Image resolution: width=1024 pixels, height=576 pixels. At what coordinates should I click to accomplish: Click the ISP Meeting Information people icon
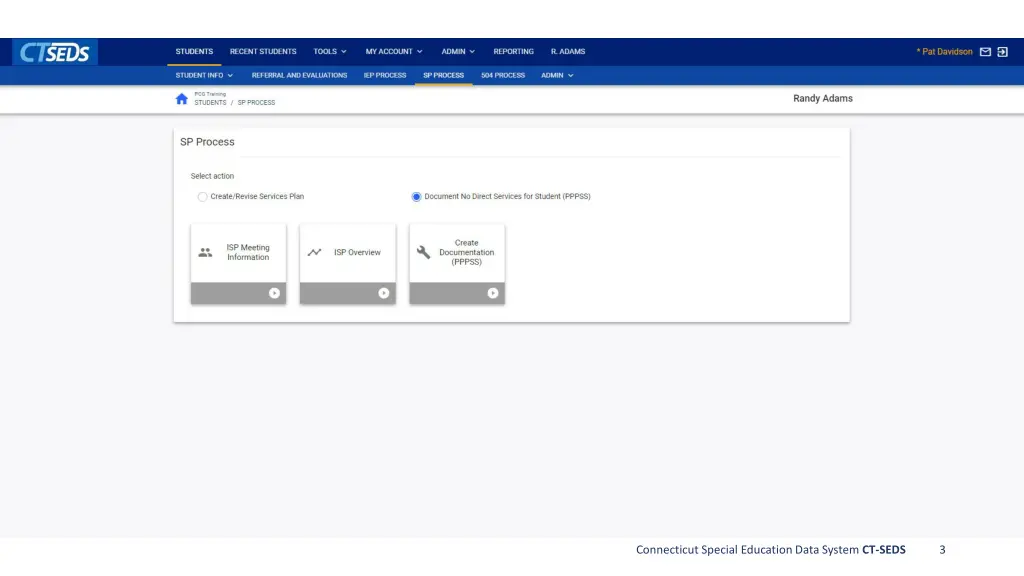tap(205, 253)
